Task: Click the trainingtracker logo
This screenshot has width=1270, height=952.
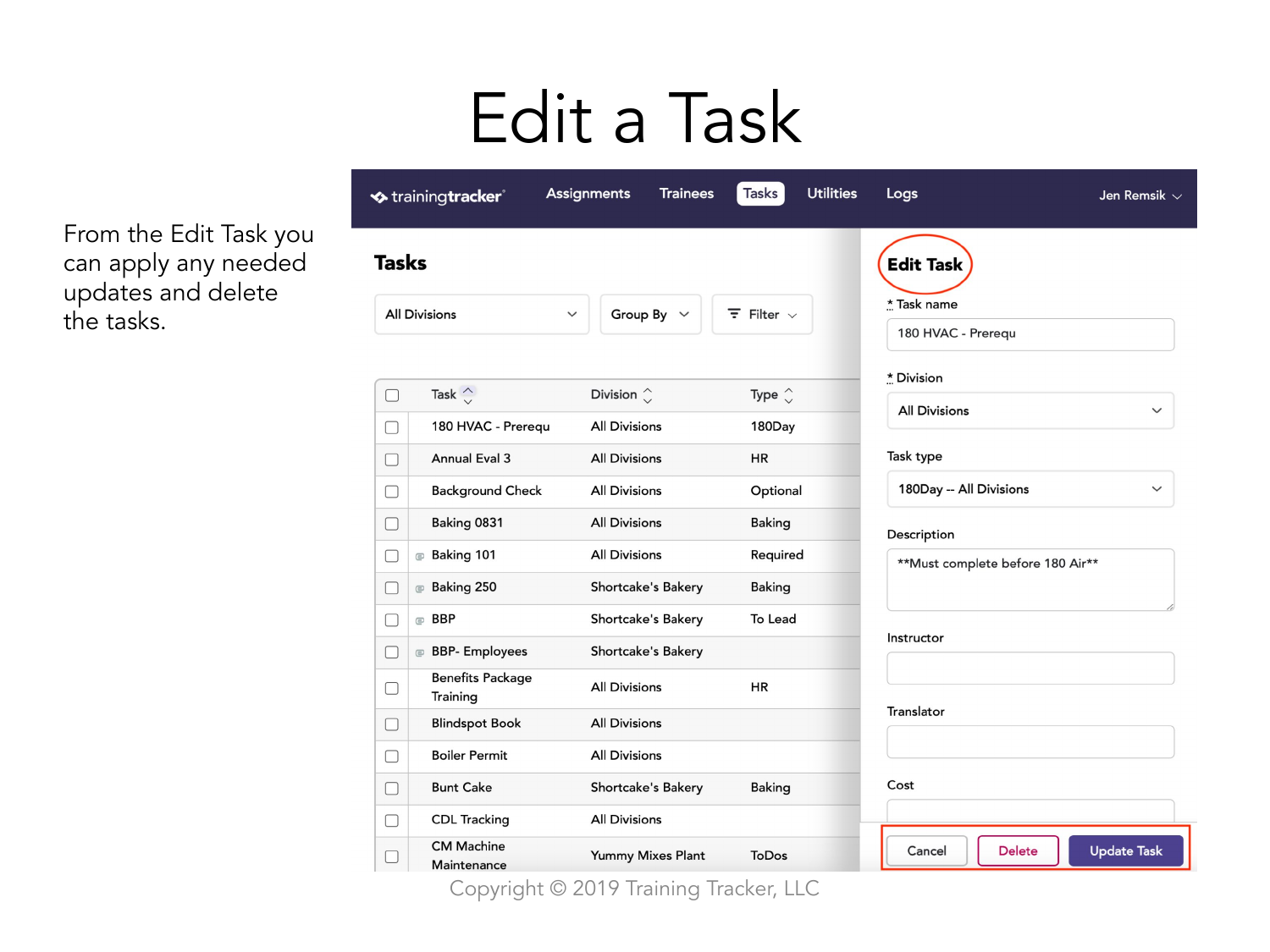Action: [438, 196]
